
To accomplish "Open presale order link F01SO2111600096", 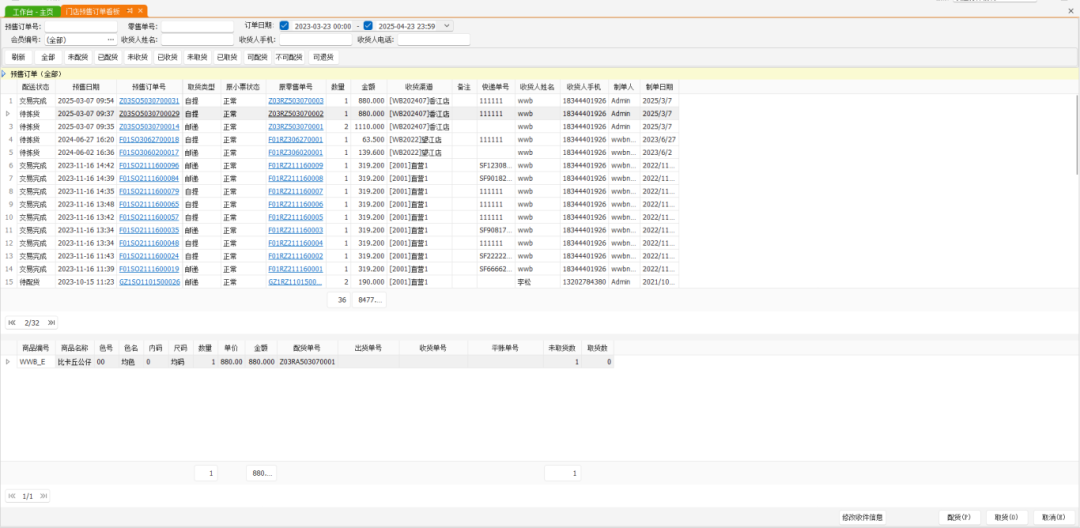I will [x=149, y=165].
